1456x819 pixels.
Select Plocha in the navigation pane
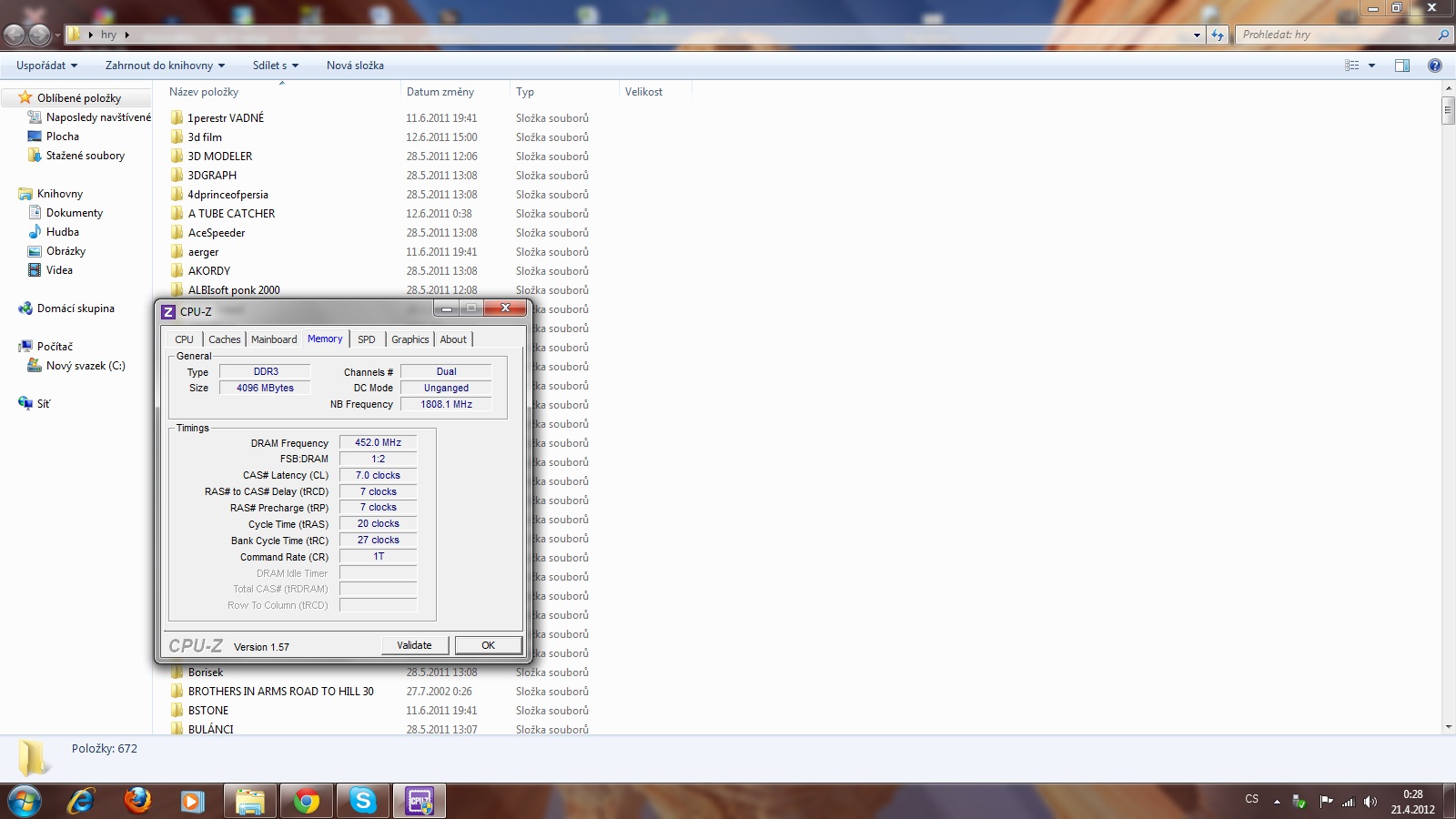[x=63, y=136]
